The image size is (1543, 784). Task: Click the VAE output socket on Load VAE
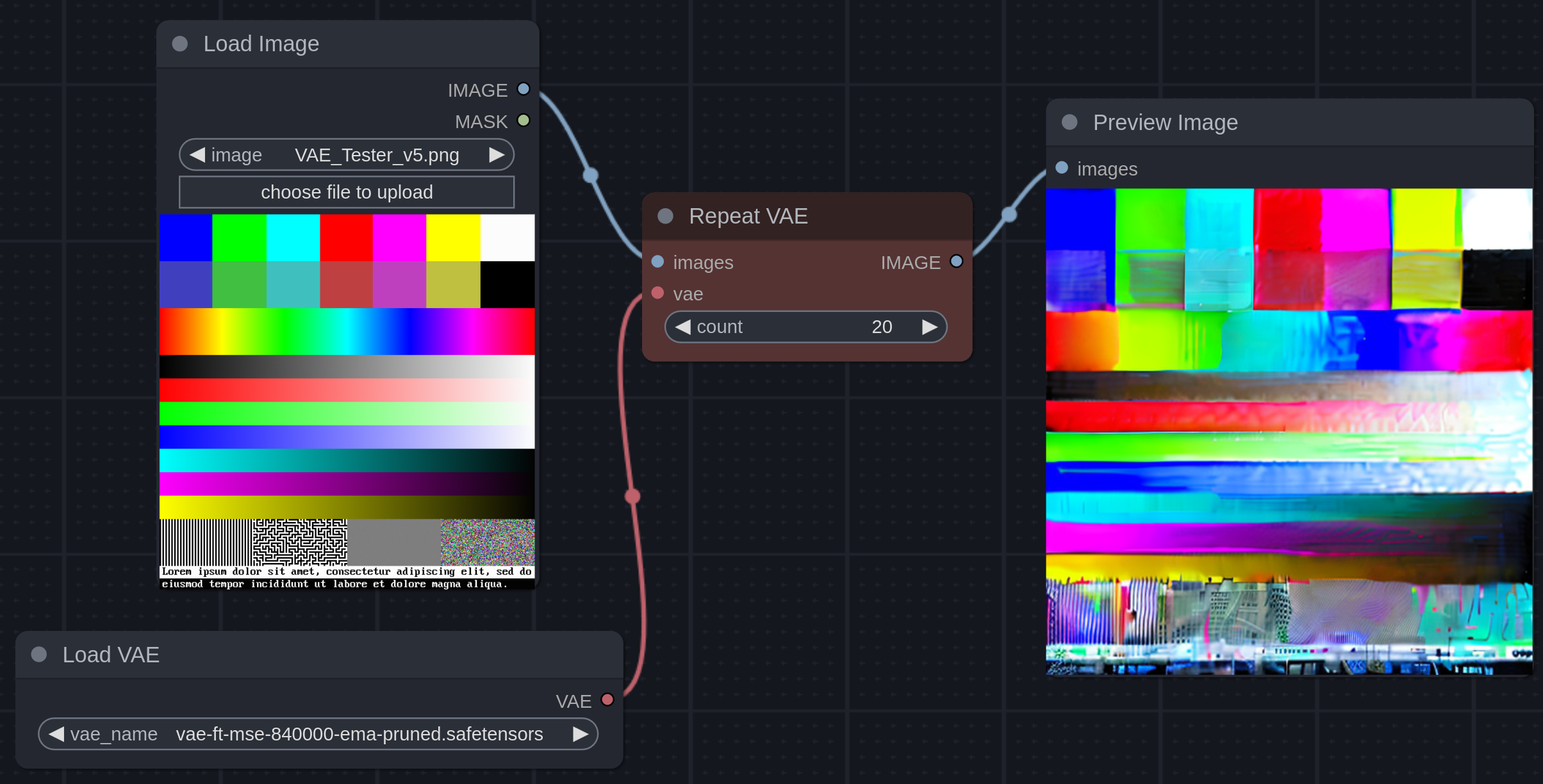(x=607, y=700)
